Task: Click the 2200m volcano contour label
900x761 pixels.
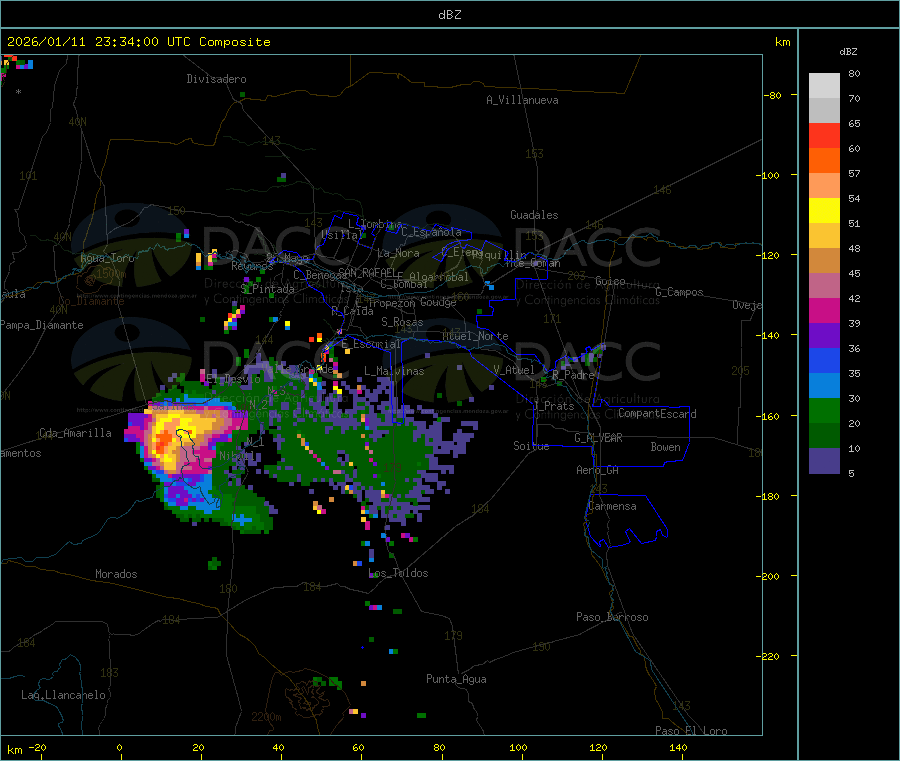Action: point(266,717)
